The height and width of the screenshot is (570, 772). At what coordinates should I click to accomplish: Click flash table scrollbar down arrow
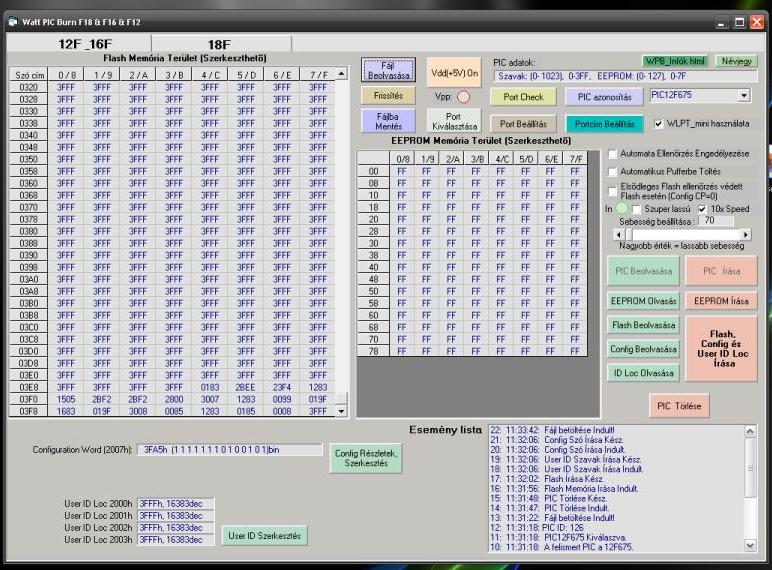341,411
